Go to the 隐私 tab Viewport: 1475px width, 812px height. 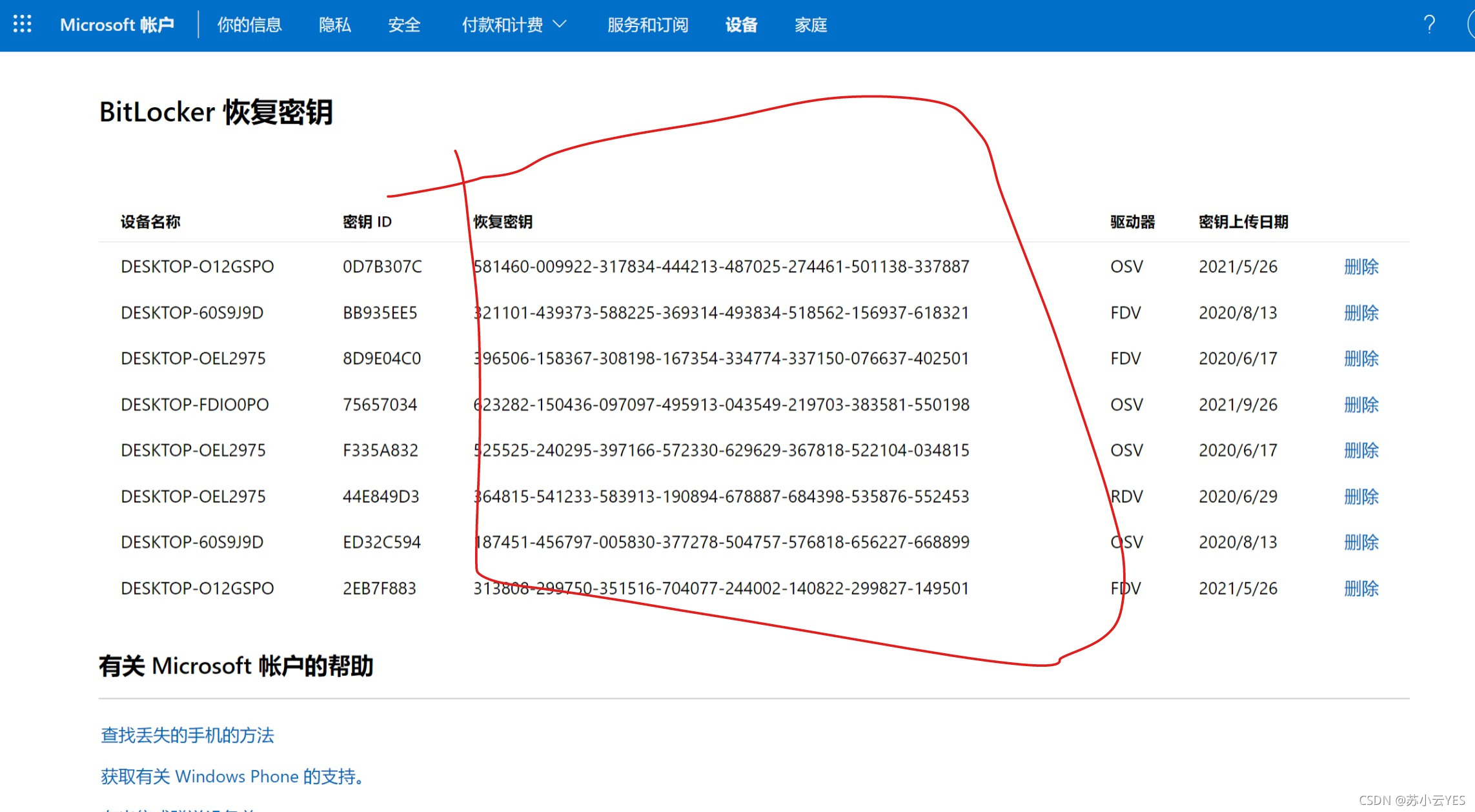point(334,25)
